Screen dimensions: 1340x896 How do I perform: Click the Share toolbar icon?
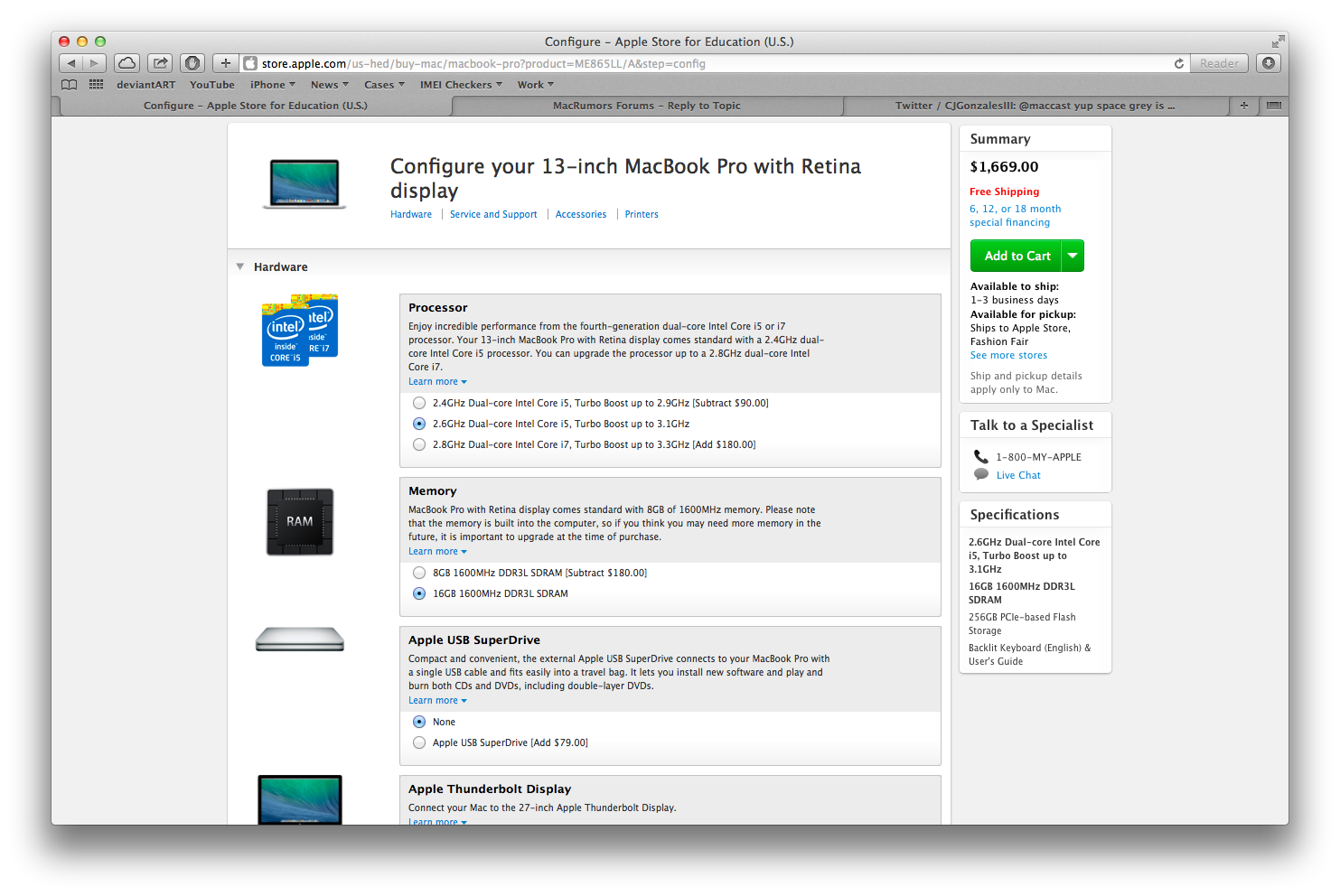160,63
